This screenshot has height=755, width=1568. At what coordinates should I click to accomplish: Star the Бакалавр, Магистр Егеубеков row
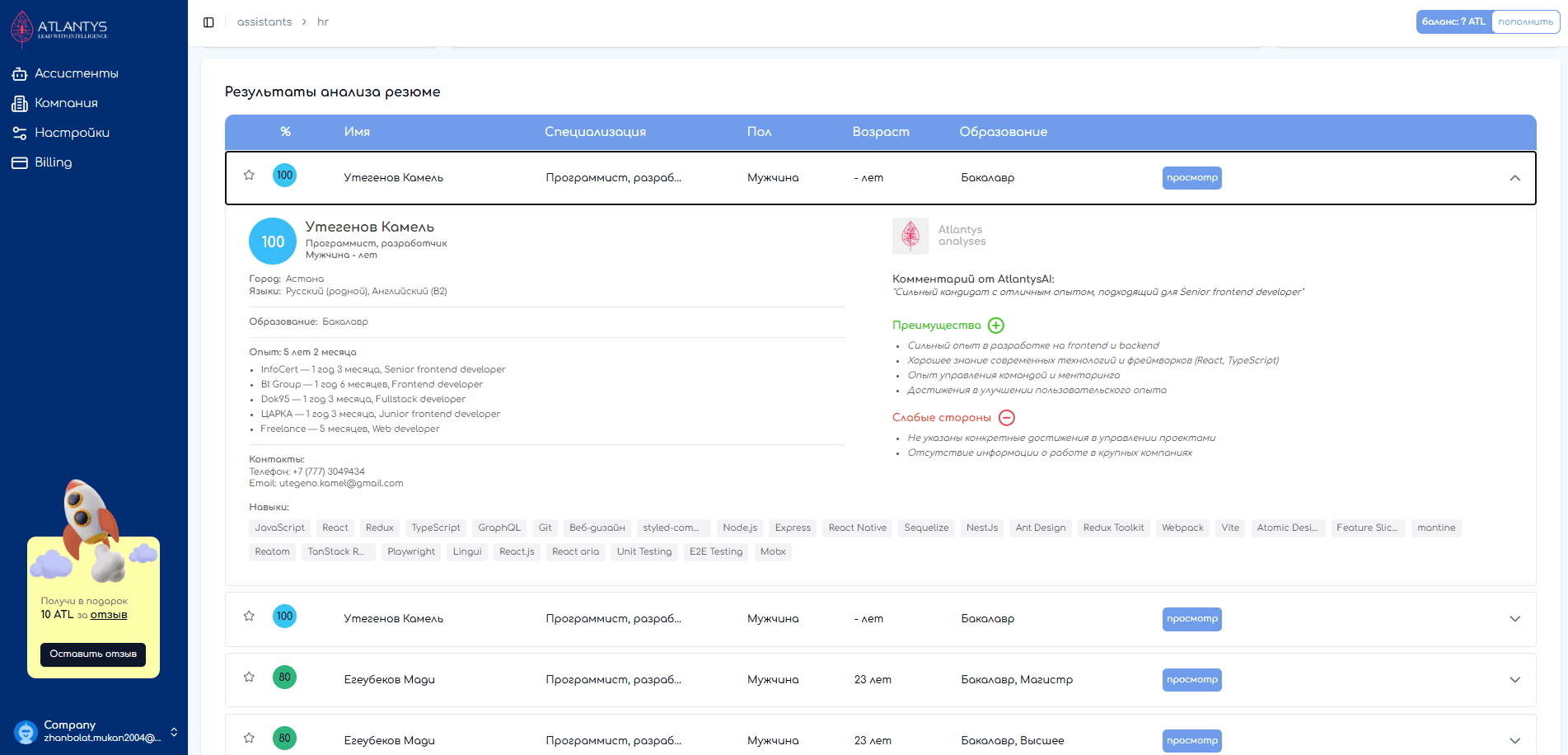point(249,677)
